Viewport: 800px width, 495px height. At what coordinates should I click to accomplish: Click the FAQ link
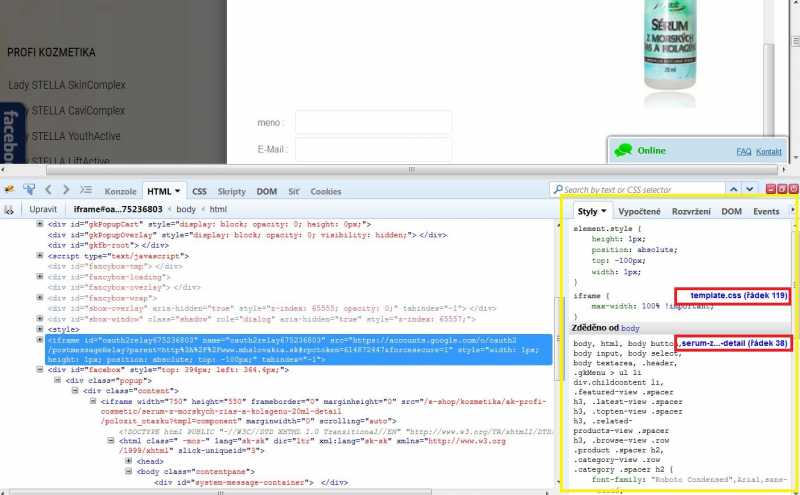(743, 151)
